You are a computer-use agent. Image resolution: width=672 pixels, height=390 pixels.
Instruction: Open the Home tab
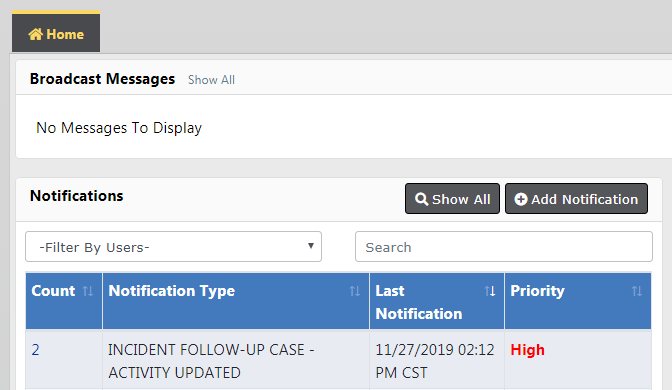[x=56, y=32]
